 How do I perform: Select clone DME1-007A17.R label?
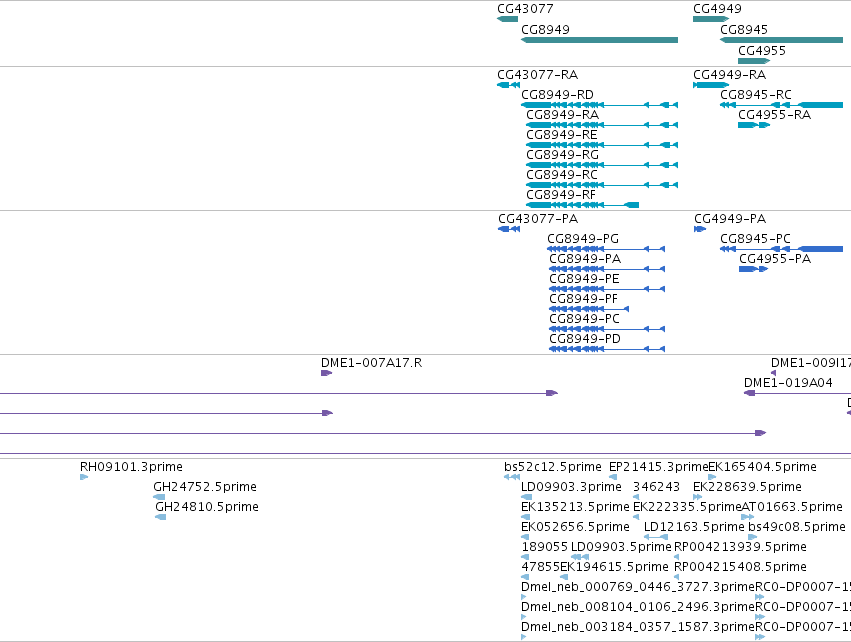(x=371, y=363)
